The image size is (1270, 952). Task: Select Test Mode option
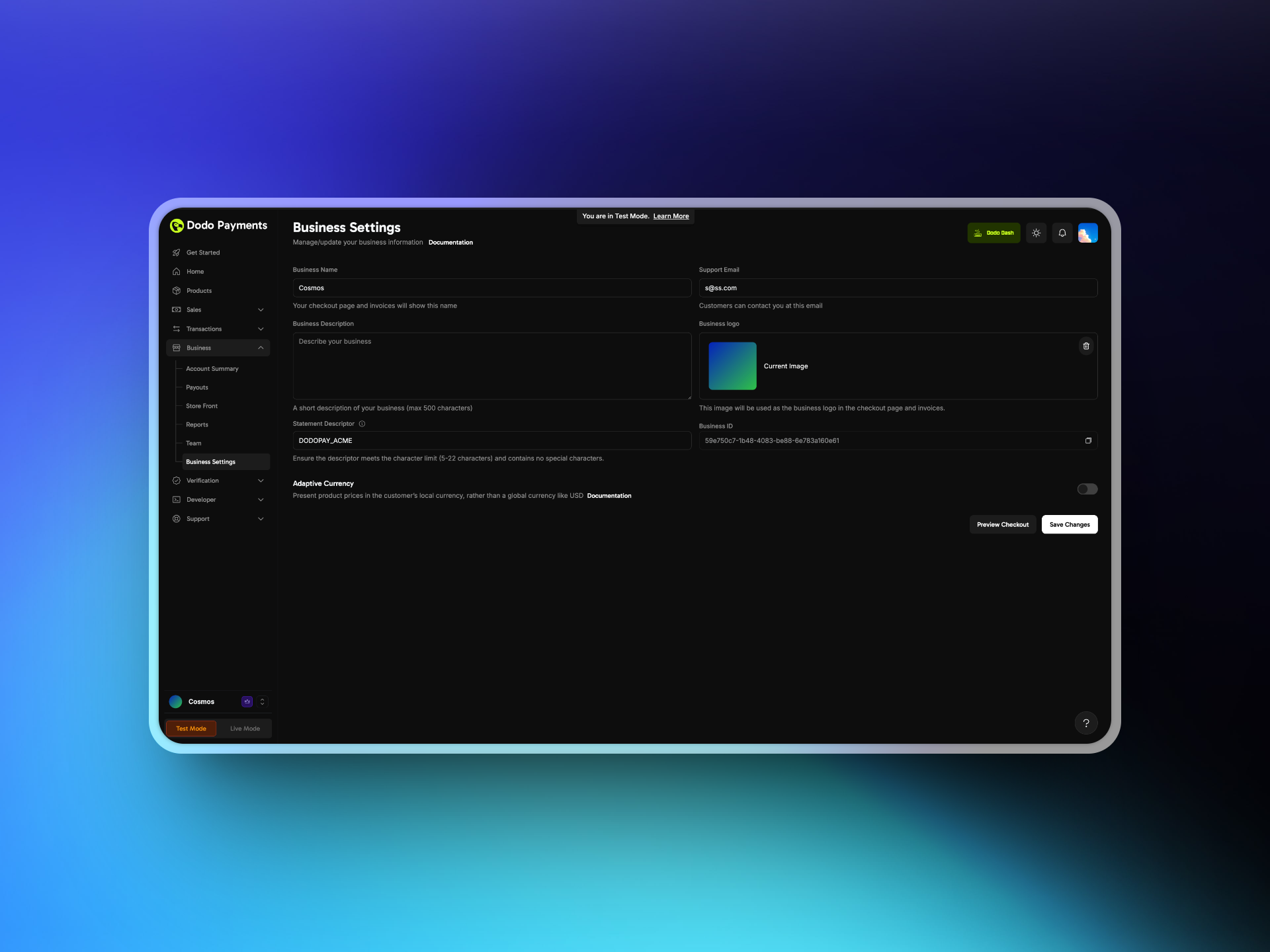click(191, 729)
